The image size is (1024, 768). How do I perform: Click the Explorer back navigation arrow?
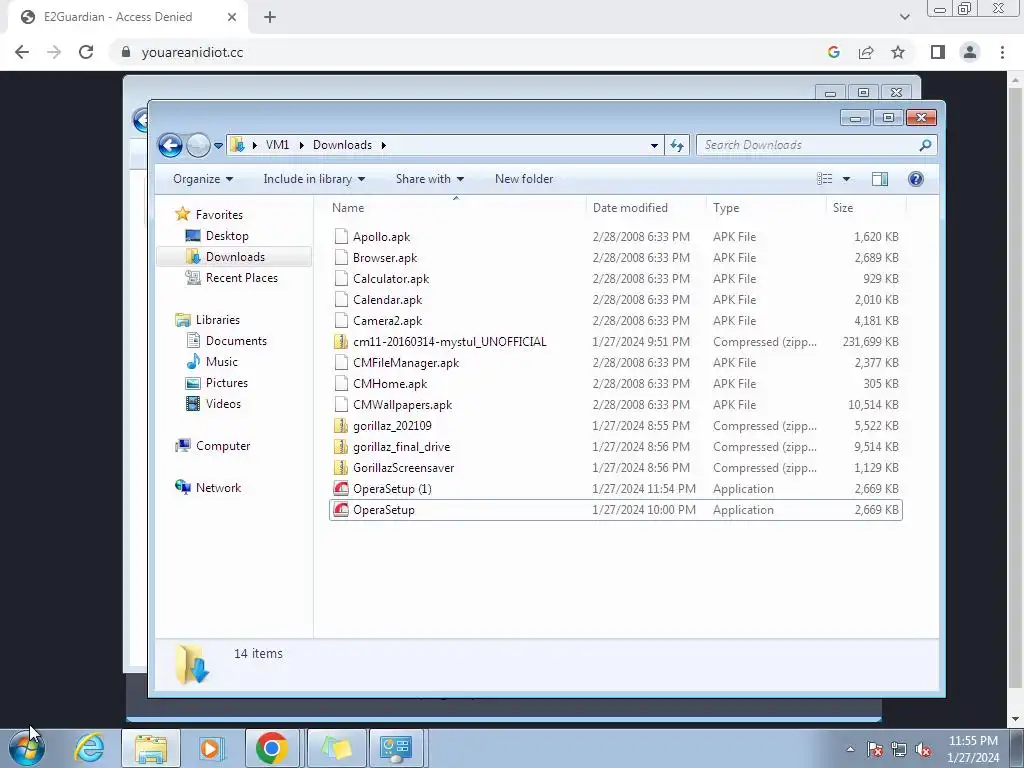click(170, 145)
